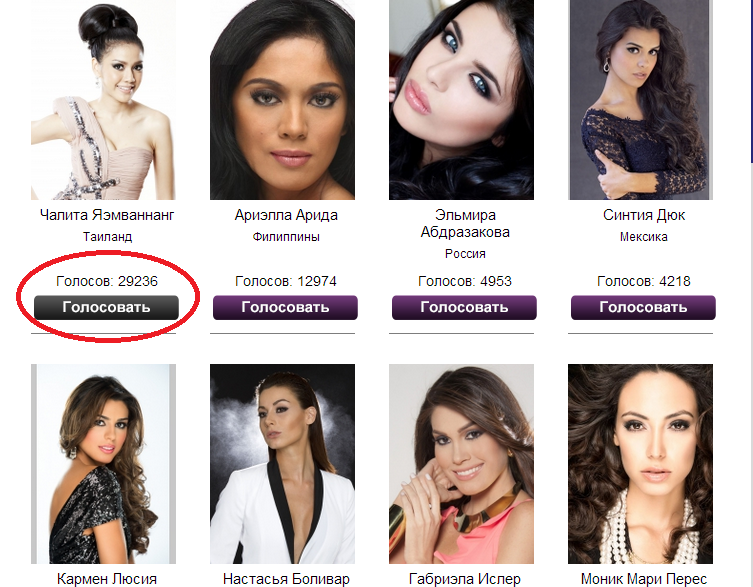Vote for the Thailand contestant
The image size is (753, 587).
[106, 307]
